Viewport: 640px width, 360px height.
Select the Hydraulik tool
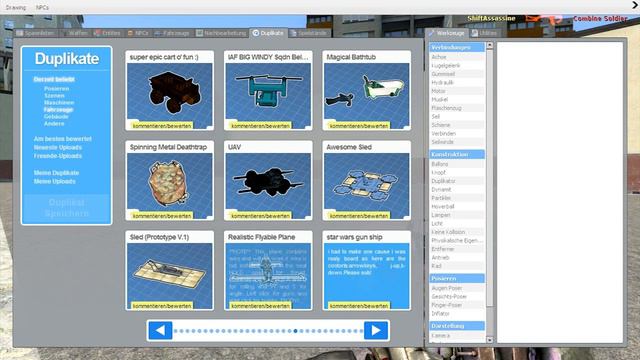pyautogui.click(x=457, y=82)
